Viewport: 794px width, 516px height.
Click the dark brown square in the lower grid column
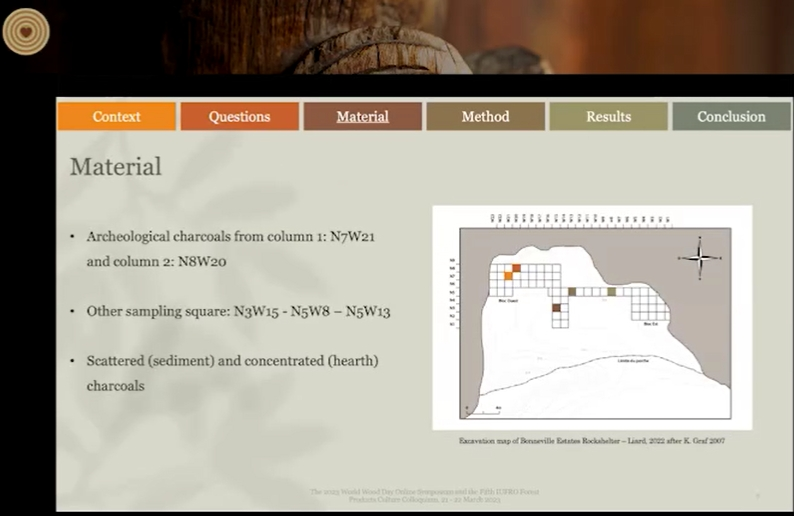pyautogui.click(x=556, y=309)
